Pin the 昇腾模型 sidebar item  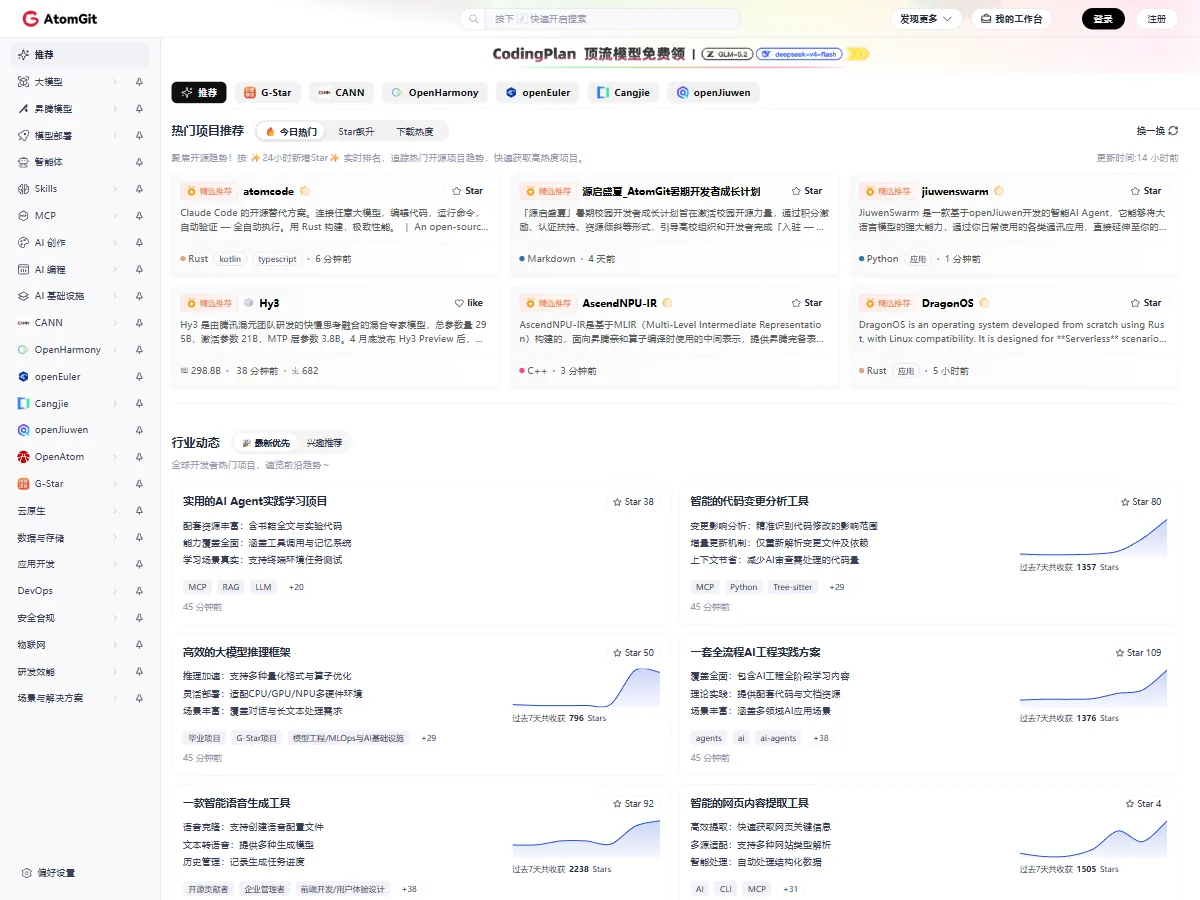[x=139, y=109]
